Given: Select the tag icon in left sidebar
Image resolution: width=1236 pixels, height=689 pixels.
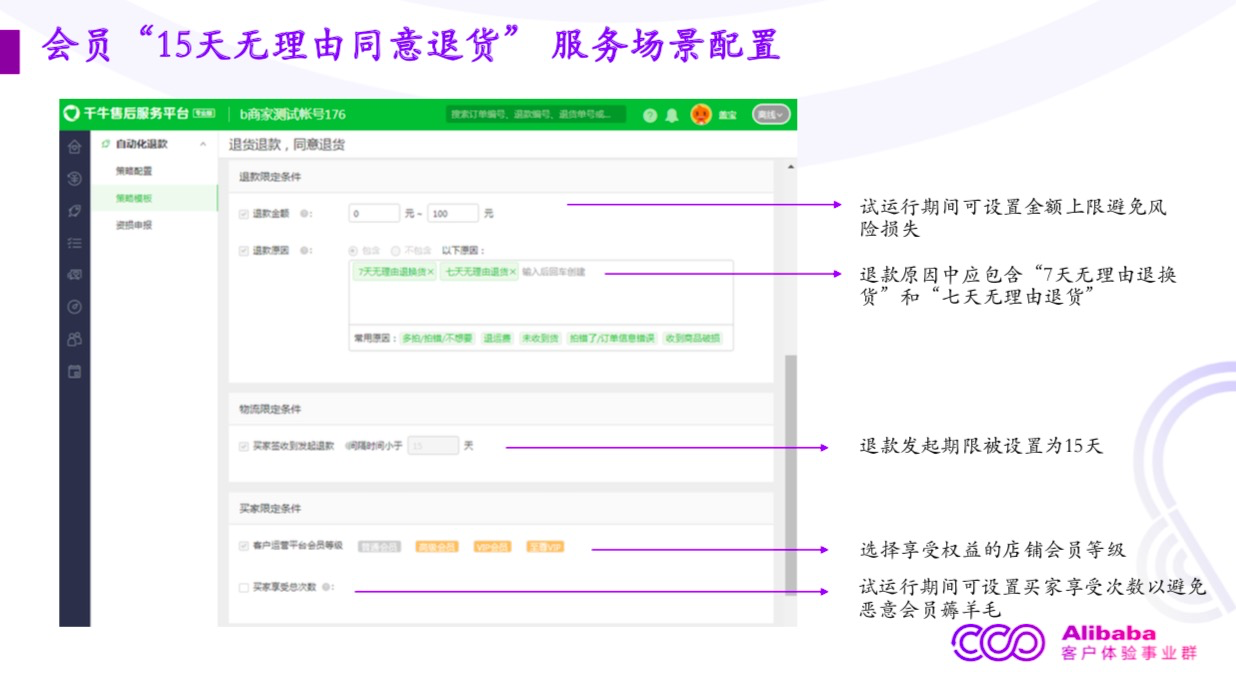Looking at the screenshot, I should pyautogui.click(x=74, y=211).
